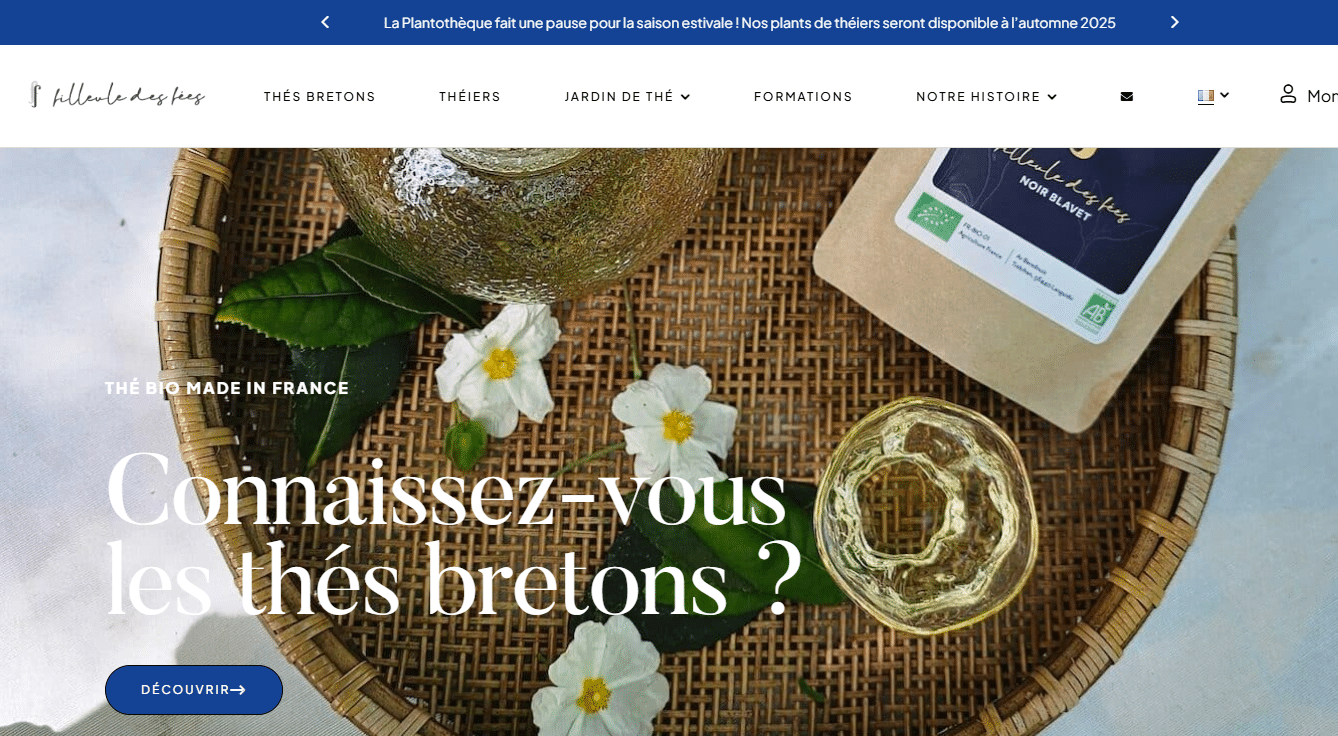Open the Formations menu item
The height and width of the screenshot is (736, 1338).
(803, 97)
